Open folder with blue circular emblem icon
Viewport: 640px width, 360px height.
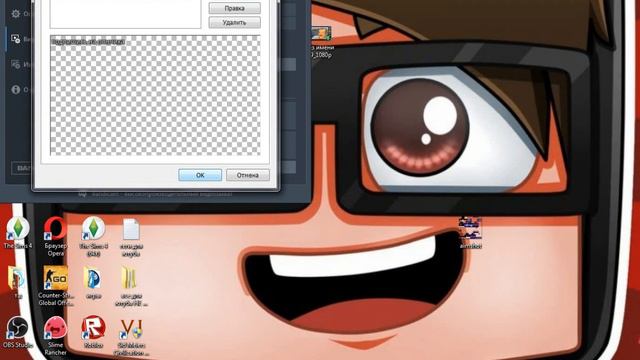93,283
